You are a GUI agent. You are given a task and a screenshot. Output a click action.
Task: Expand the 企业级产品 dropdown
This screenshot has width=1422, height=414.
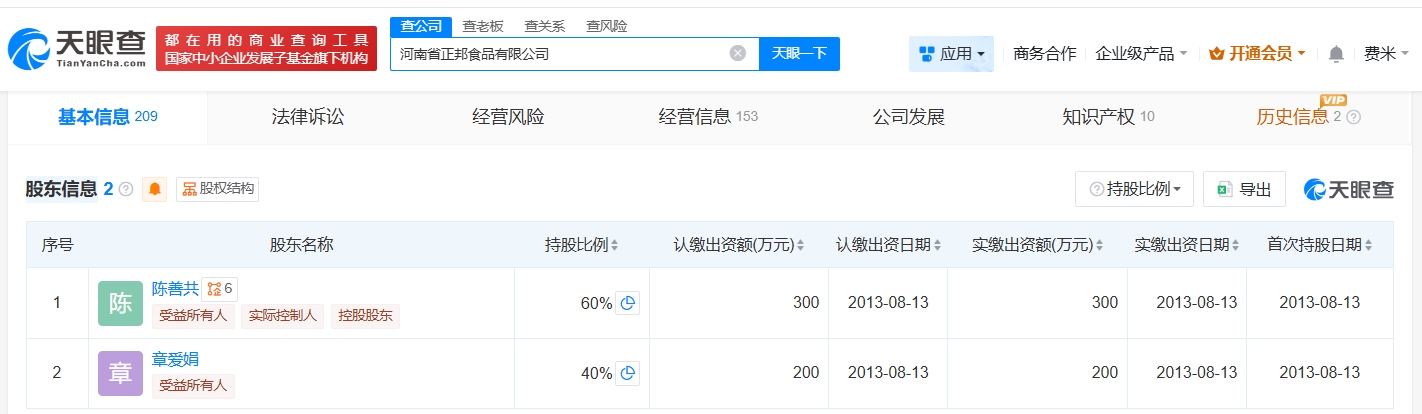(1141, 54)
